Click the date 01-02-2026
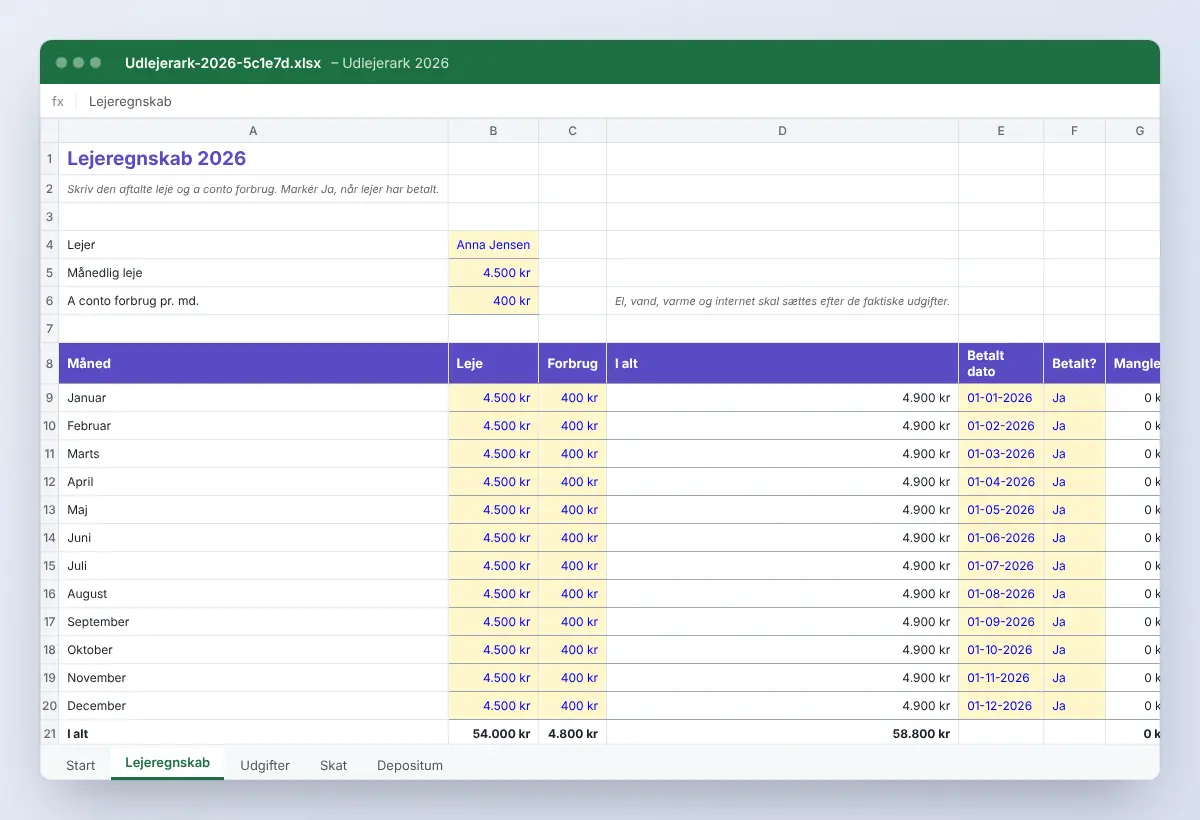The height and width of the screenshot is (820, 1200). point(1001,426)
